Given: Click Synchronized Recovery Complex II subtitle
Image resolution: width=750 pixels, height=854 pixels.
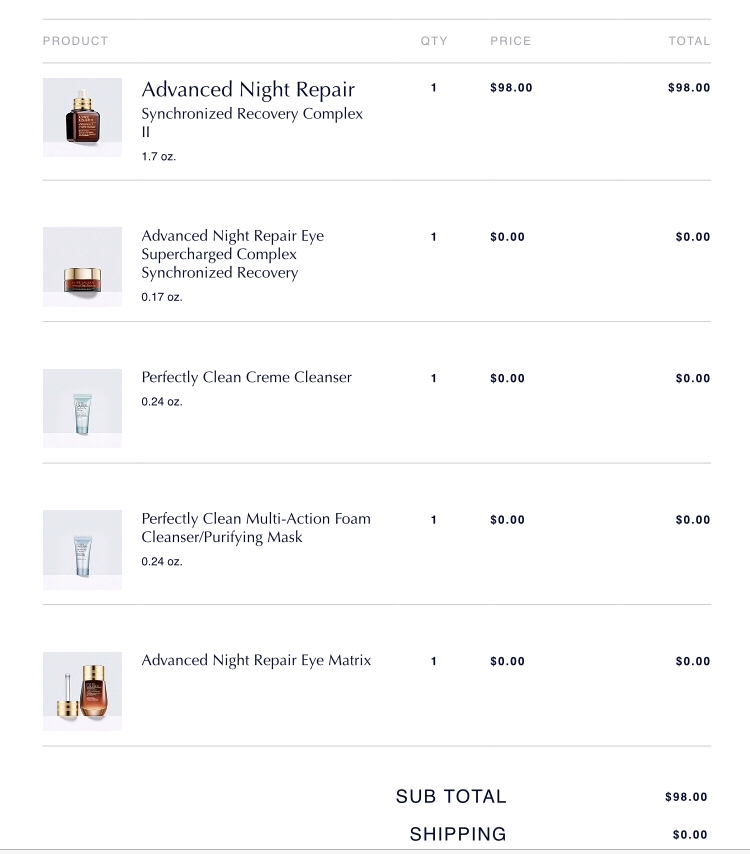Looking at the screenshot, I should pyautogui.click(x=252, y=123).
